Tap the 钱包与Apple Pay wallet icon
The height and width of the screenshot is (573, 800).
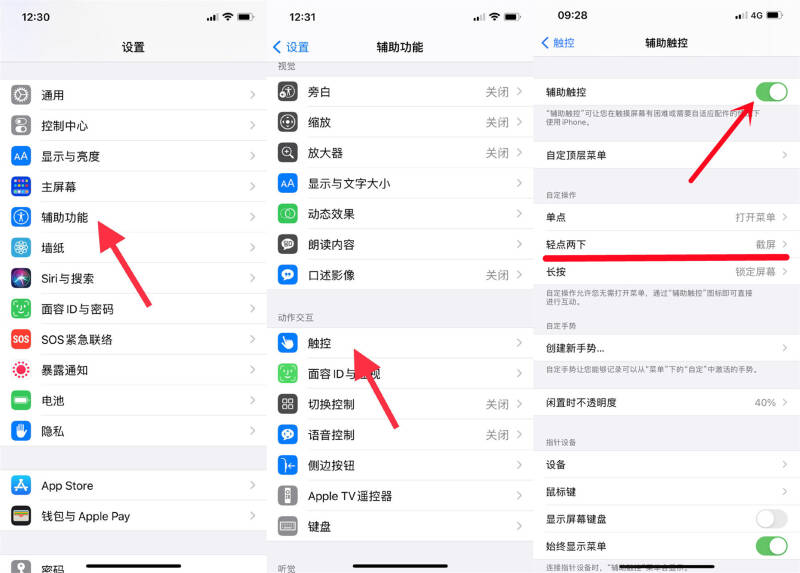click(x=21, y=516)
